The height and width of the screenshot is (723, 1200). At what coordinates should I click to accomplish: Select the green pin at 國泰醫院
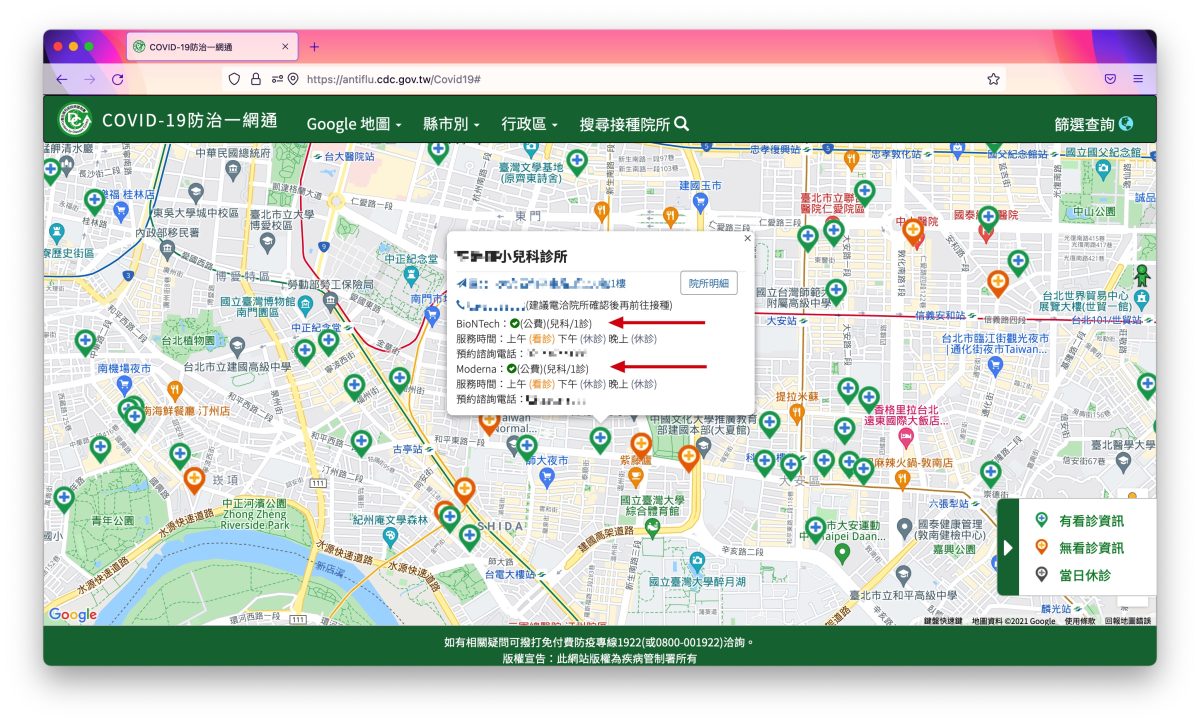989,217
